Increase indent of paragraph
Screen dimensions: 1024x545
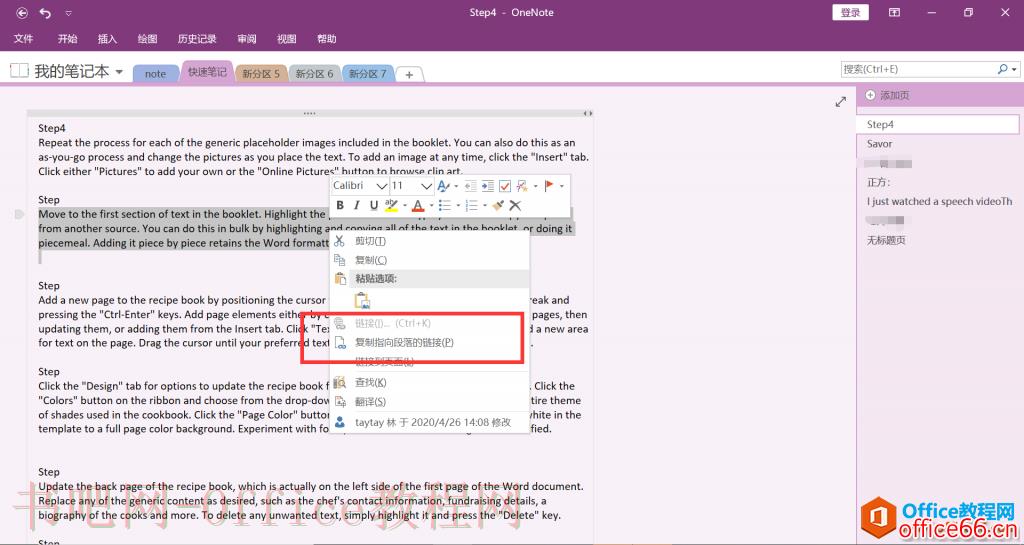click(487, 186)
